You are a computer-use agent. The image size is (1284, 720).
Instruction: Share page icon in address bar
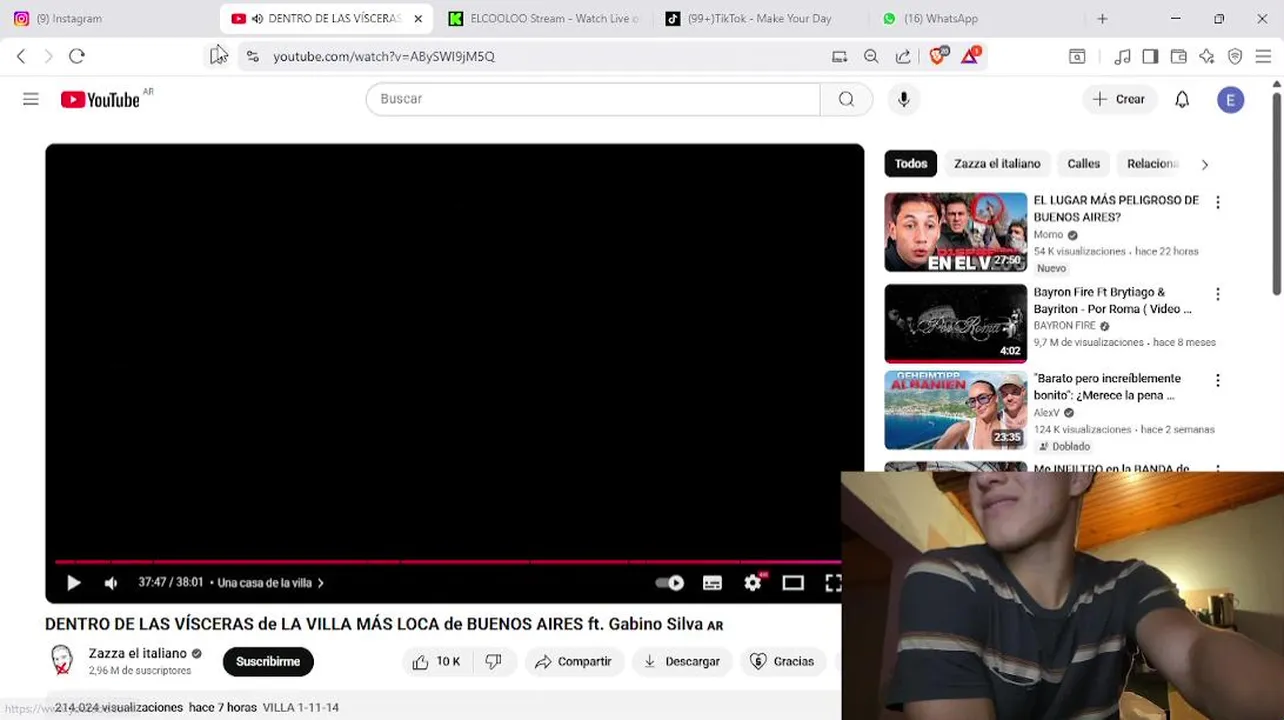(903, 57)
